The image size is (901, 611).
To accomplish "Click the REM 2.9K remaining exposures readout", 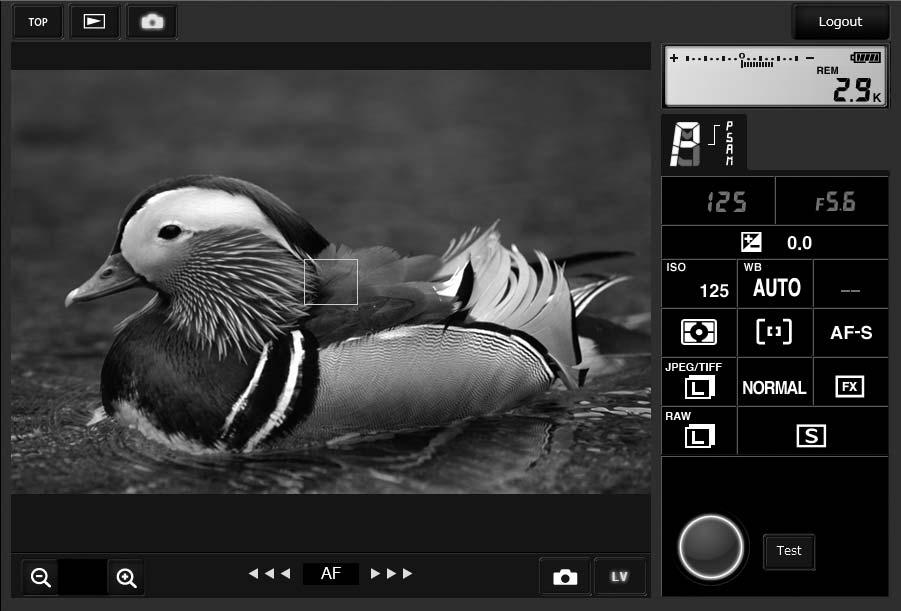I will pyautogui.click(x=849, y=84).
